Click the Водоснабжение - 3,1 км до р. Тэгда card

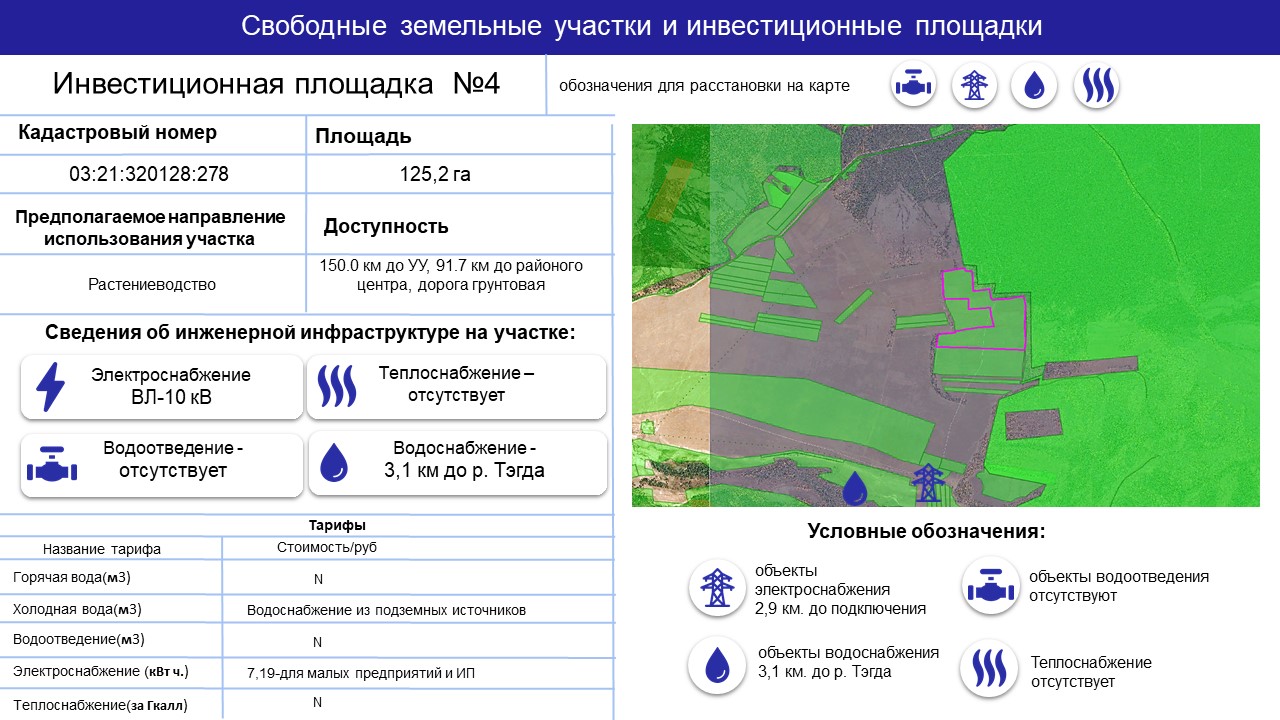(x=457, y=463)
